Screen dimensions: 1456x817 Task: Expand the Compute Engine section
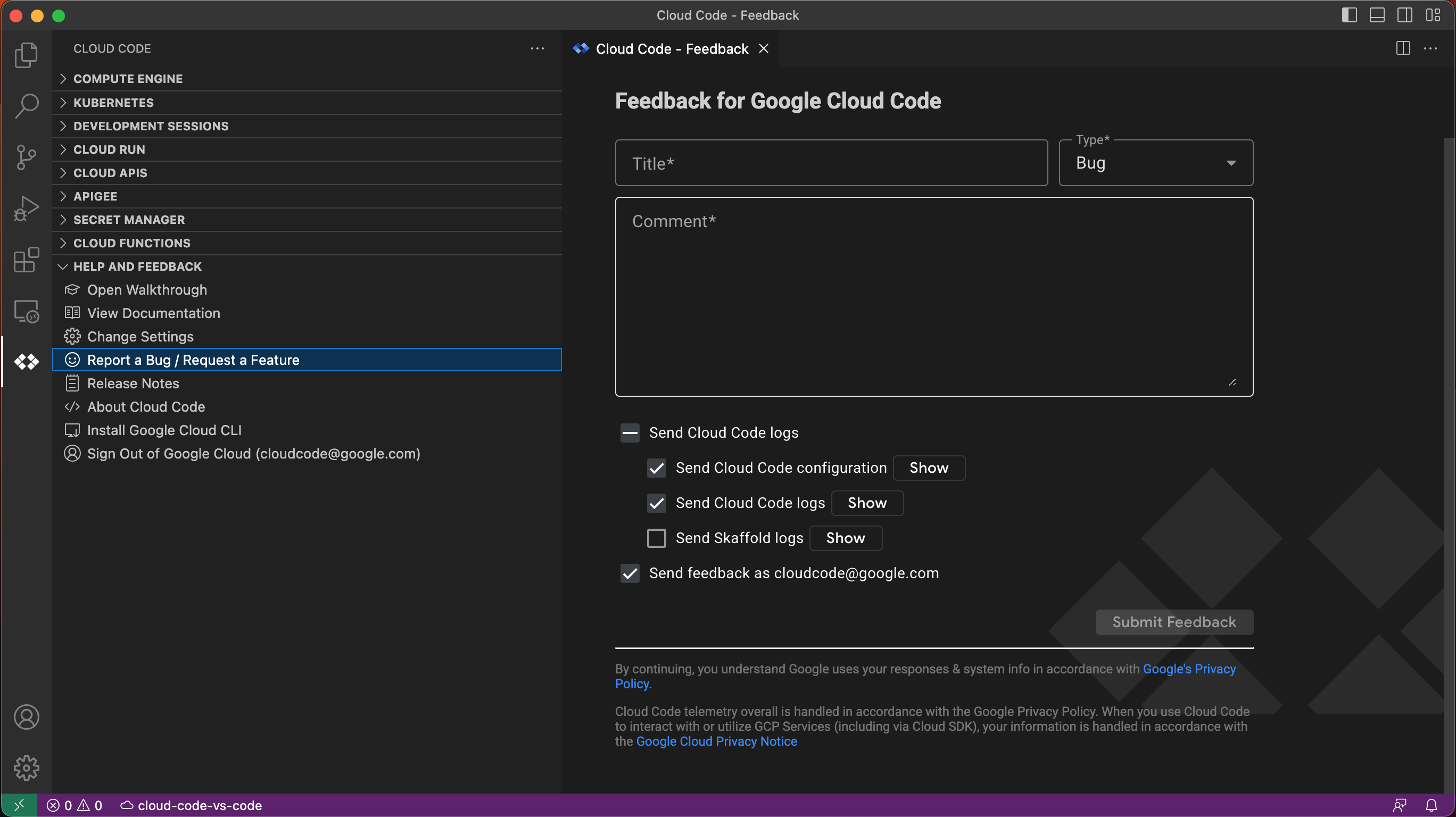click(307, 79)
